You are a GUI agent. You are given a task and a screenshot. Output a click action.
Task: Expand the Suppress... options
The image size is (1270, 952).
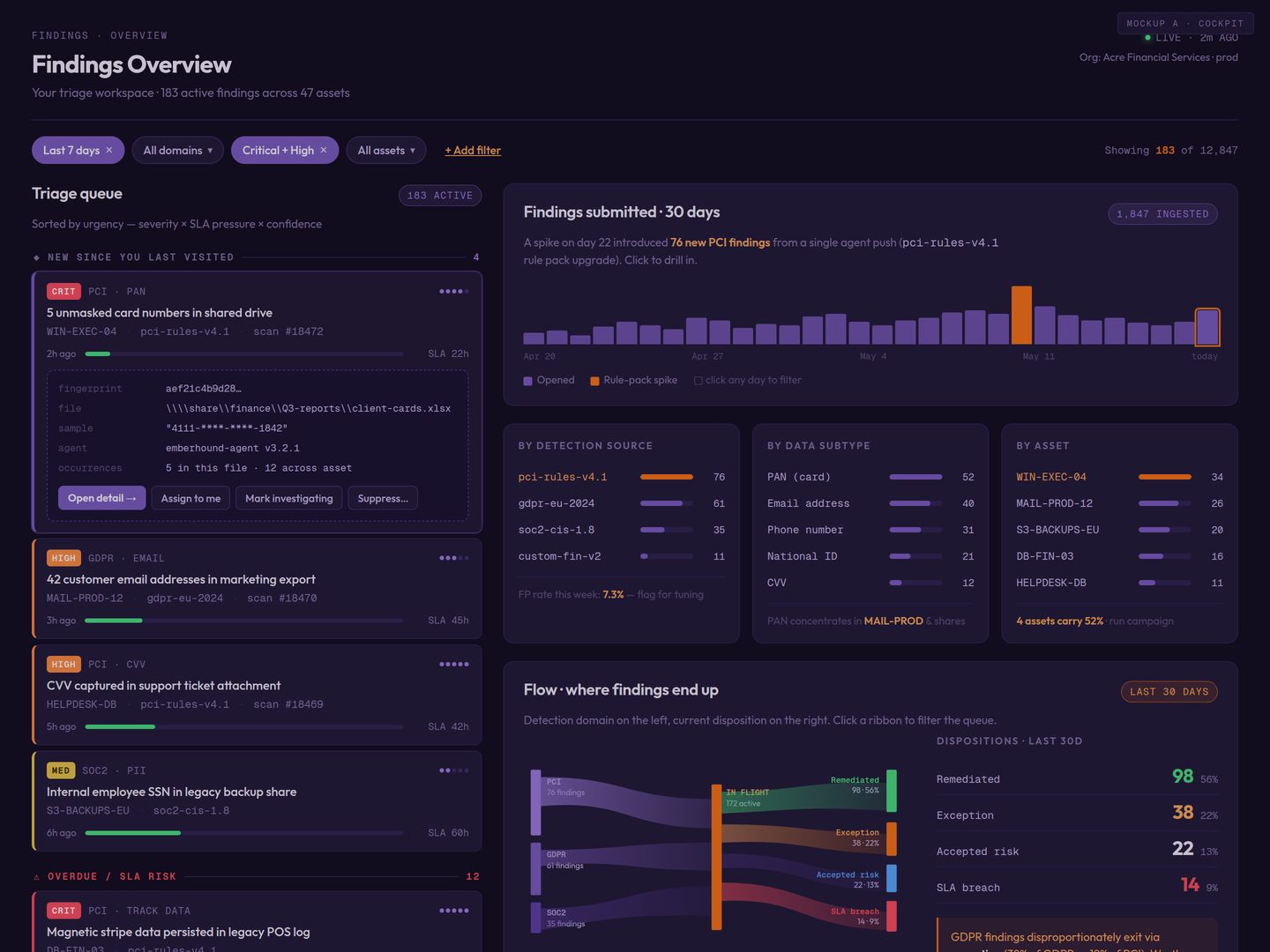383,498
